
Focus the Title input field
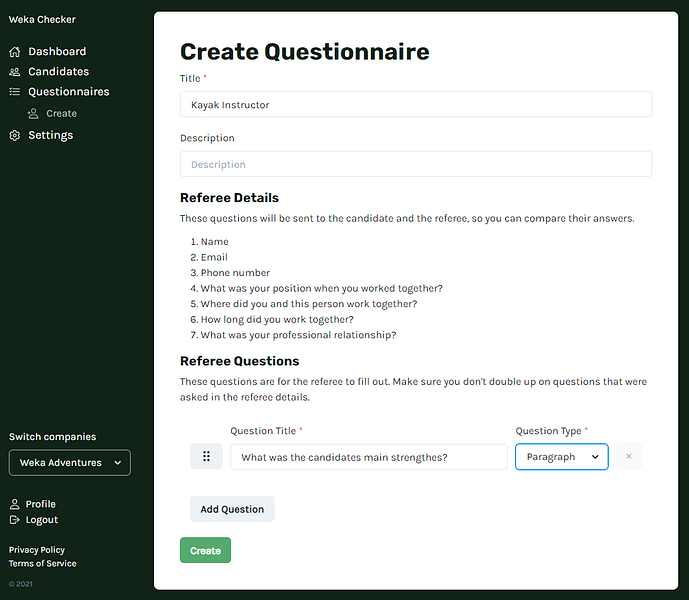coord(416,105)
